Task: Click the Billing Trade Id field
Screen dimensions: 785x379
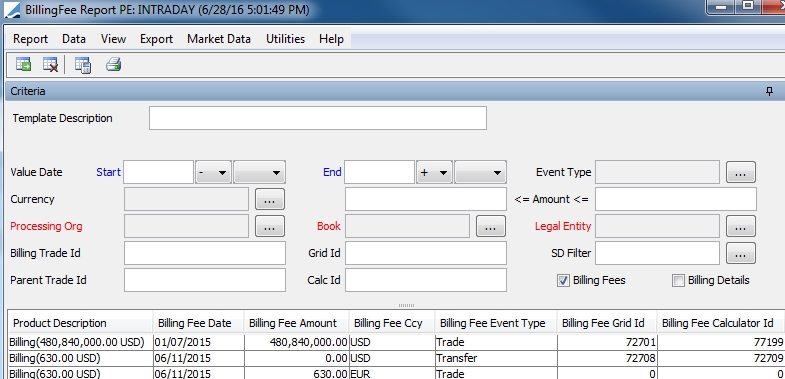Action: click(205, 253)
